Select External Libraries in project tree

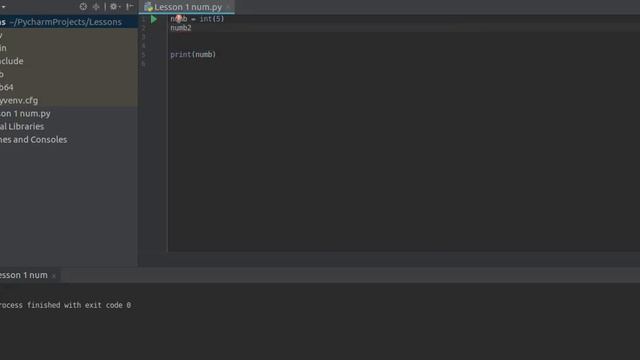(22, 127)
